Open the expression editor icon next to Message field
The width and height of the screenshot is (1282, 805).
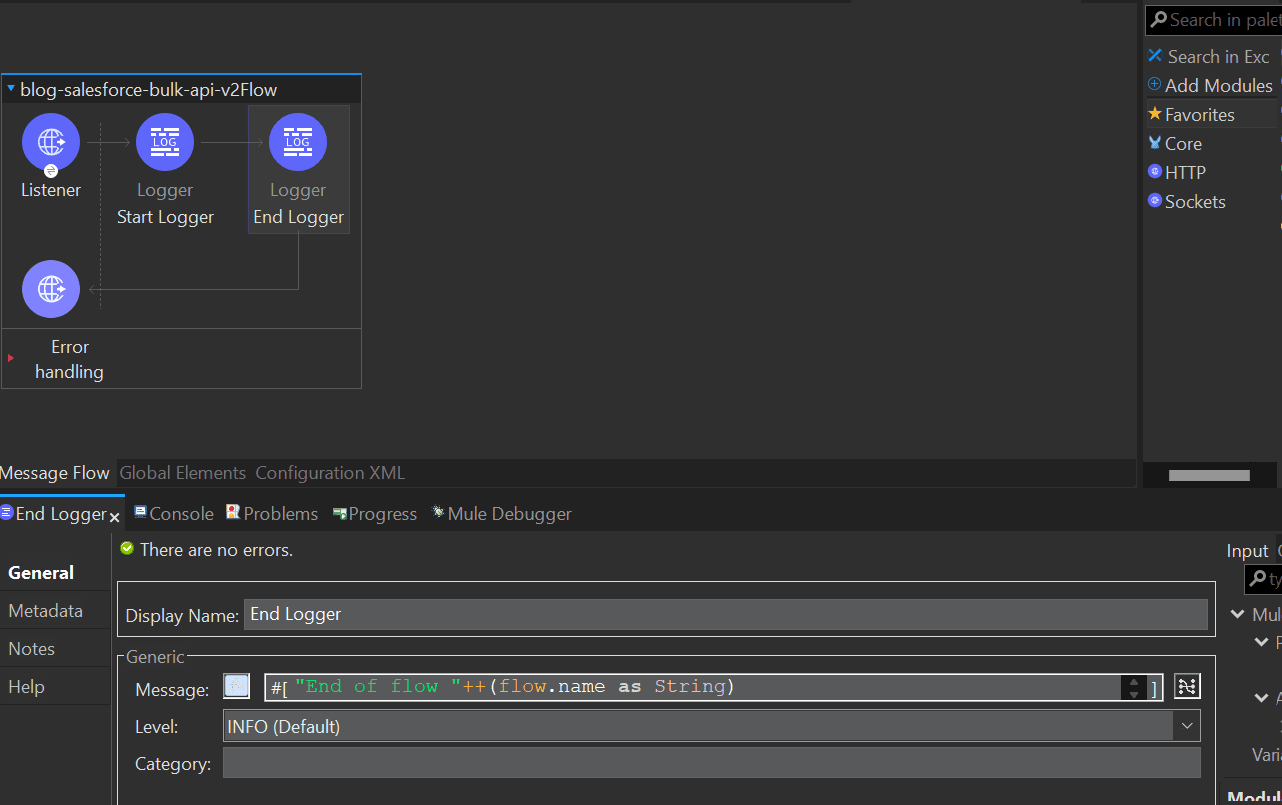(1187, 686)
